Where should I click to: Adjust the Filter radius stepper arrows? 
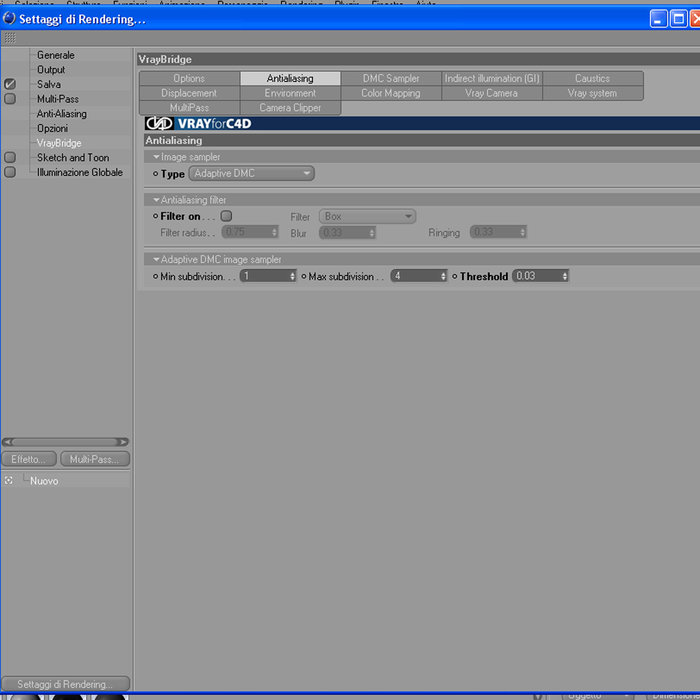click(274, 232)
